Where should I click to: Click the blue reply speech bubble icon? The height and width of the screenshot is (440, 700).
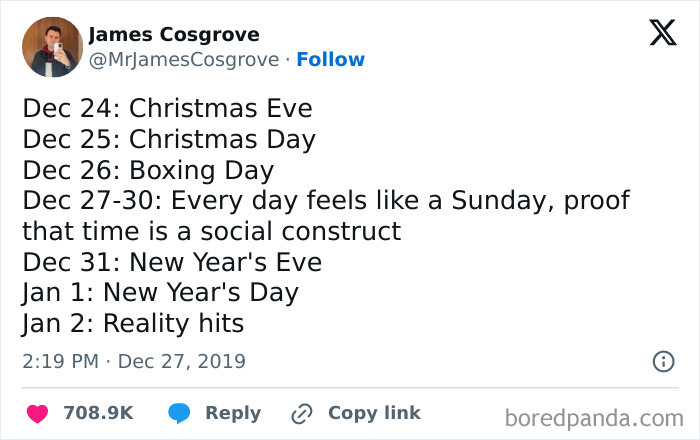[x=179, y=413]
